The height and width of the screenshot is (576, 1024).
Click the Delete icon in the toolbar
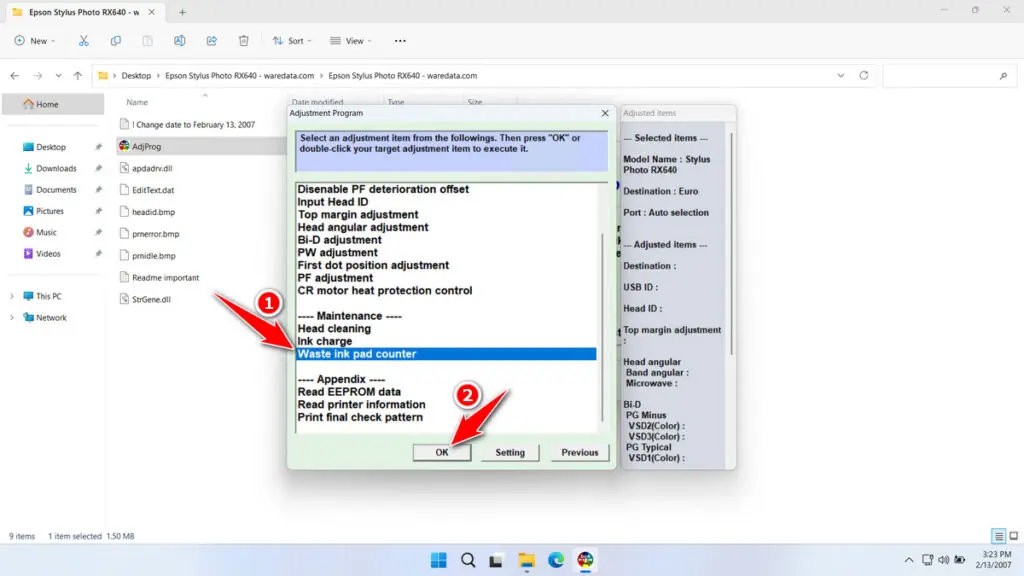(x=243, y=40)
